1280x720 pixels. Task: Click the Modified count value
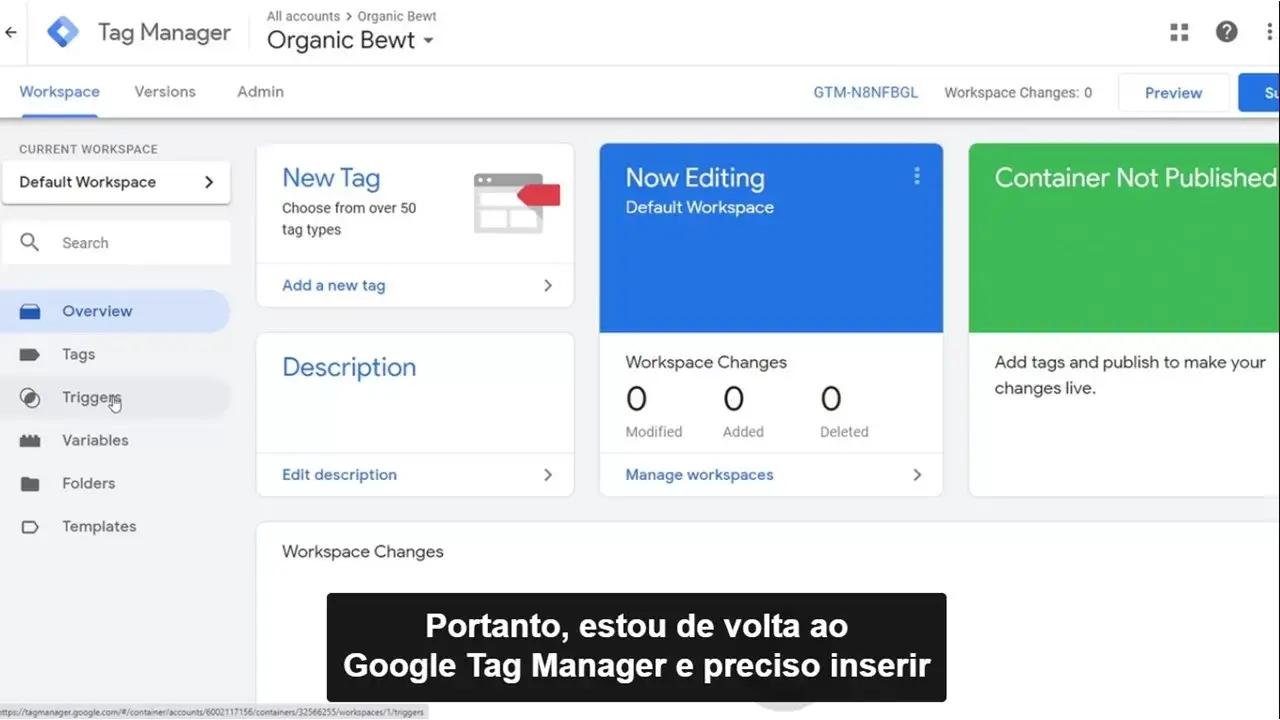[x=636, y=399]
